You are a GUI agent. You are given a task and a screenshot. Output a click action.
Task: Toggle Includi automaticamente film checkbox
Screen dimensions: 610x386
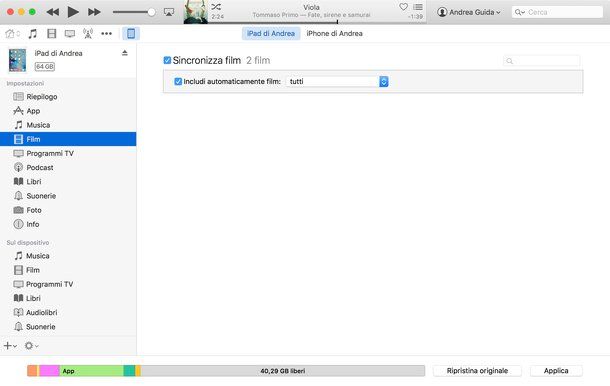click(x=178, y=81)
